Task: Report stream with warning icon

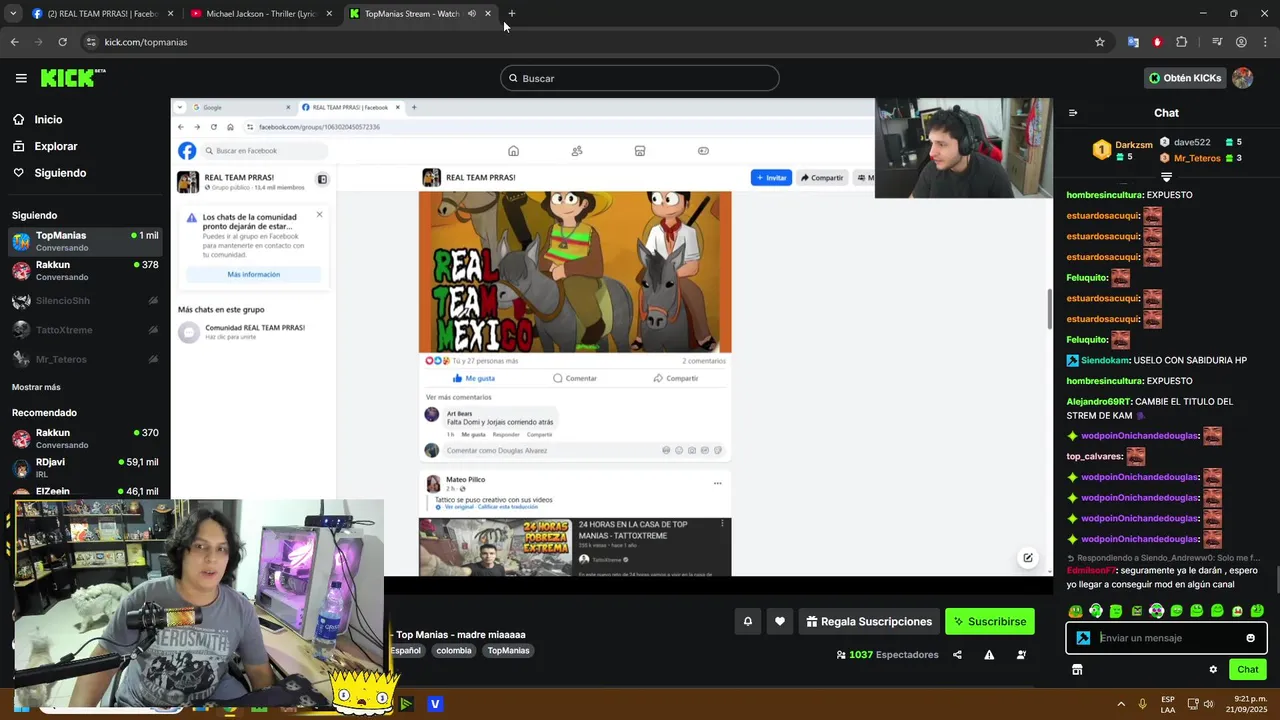Action: coord(989,655)
